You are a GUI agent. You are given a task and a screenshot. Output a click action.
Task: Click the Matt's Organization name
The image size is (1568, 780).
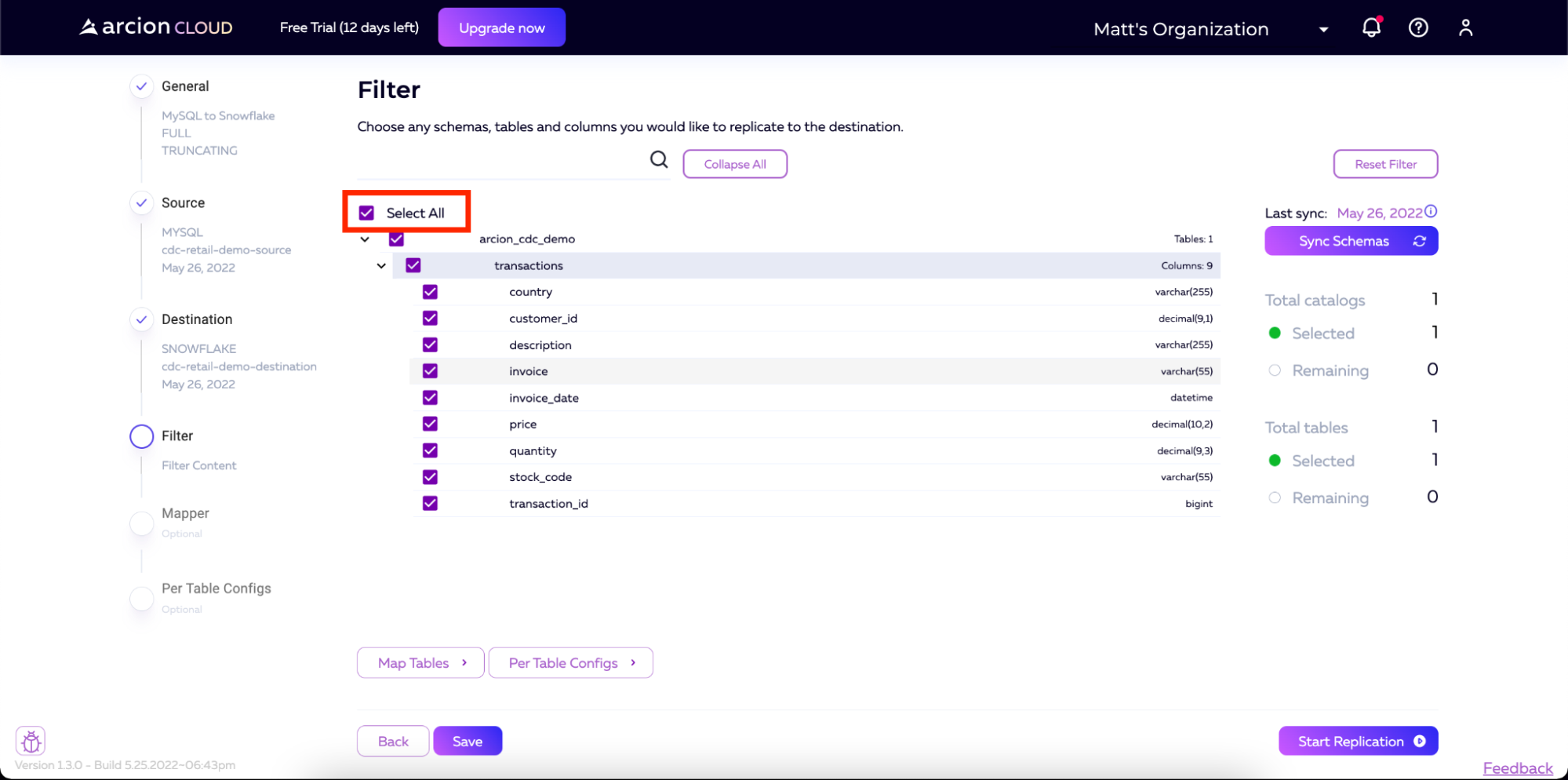[x=1181, y=29]
